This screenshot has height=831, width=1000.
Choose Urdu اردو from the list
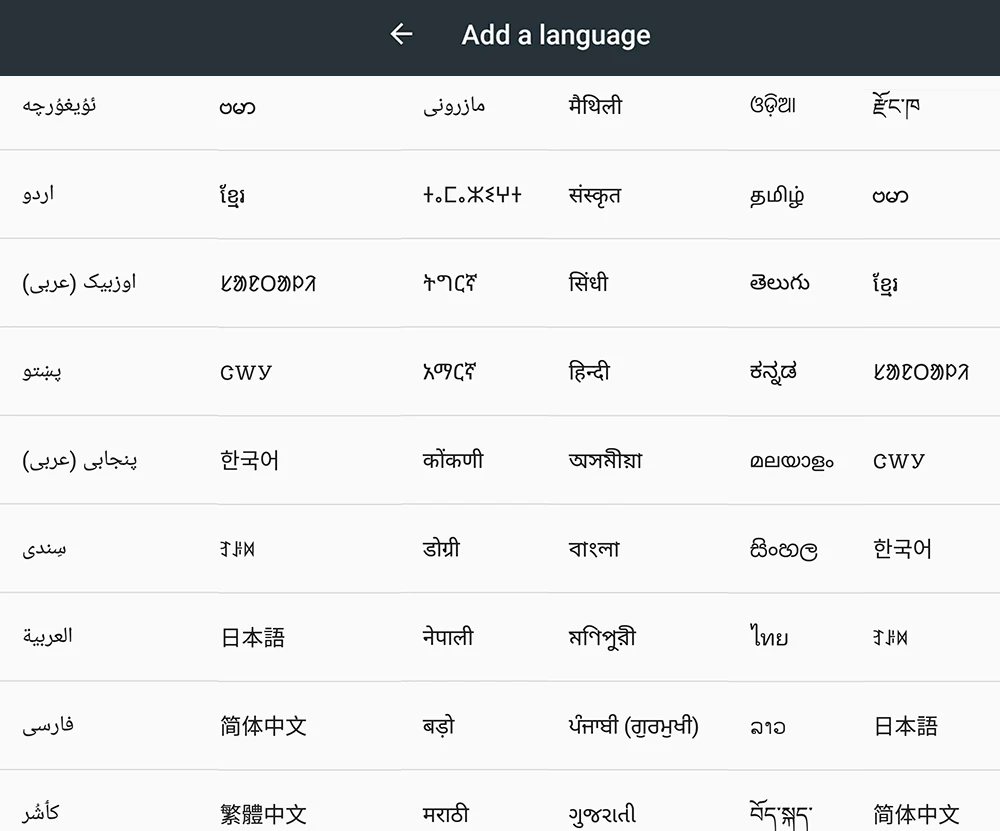(x=38, y=194)
